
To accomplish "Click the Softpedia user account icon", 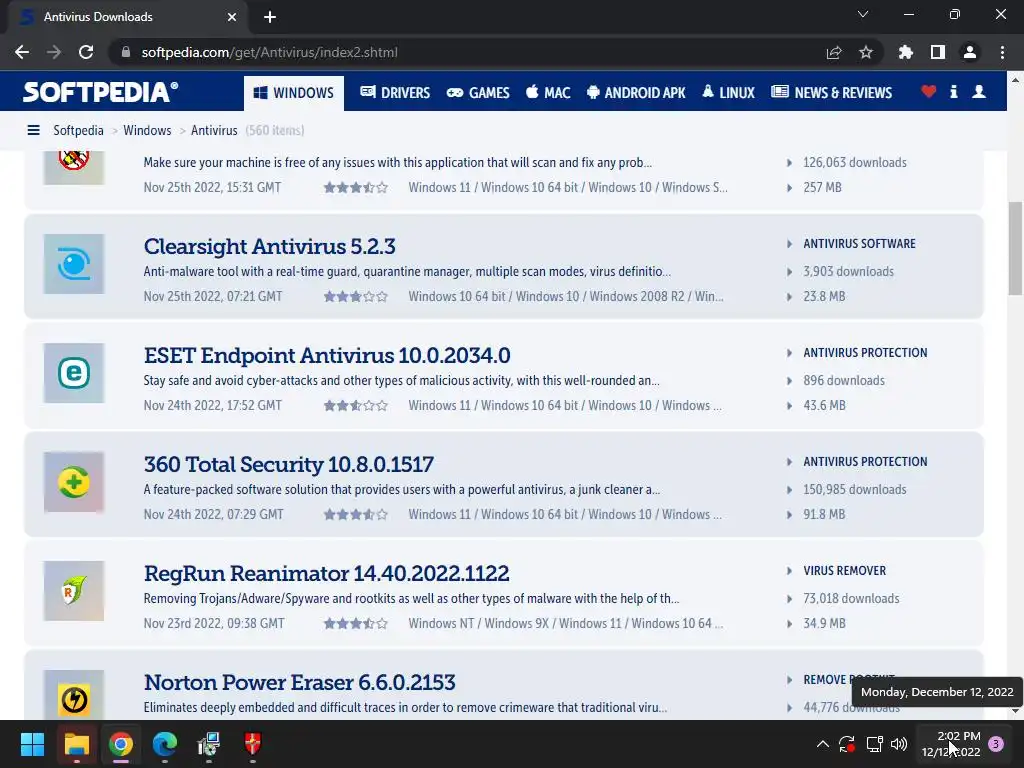I will [x=979, y=92].
